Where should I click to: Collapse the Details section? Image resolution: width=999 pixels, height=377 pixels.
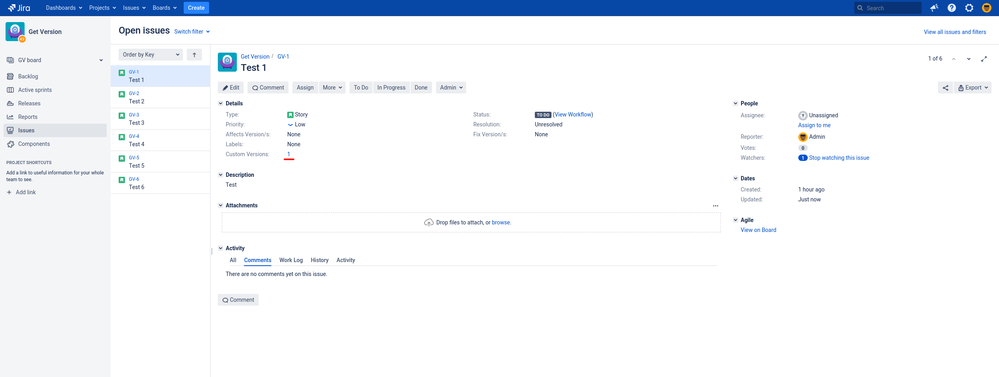(x=221, y=103)
